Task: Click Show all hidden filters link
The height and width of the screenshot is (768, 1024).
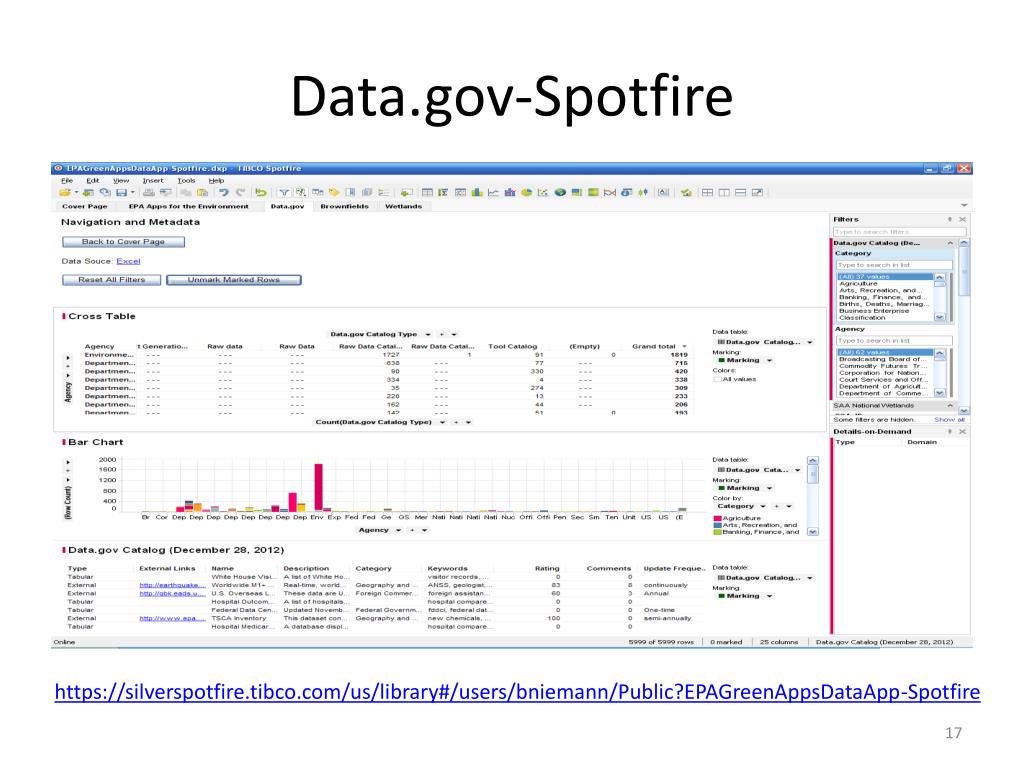Action: point(949,420)
